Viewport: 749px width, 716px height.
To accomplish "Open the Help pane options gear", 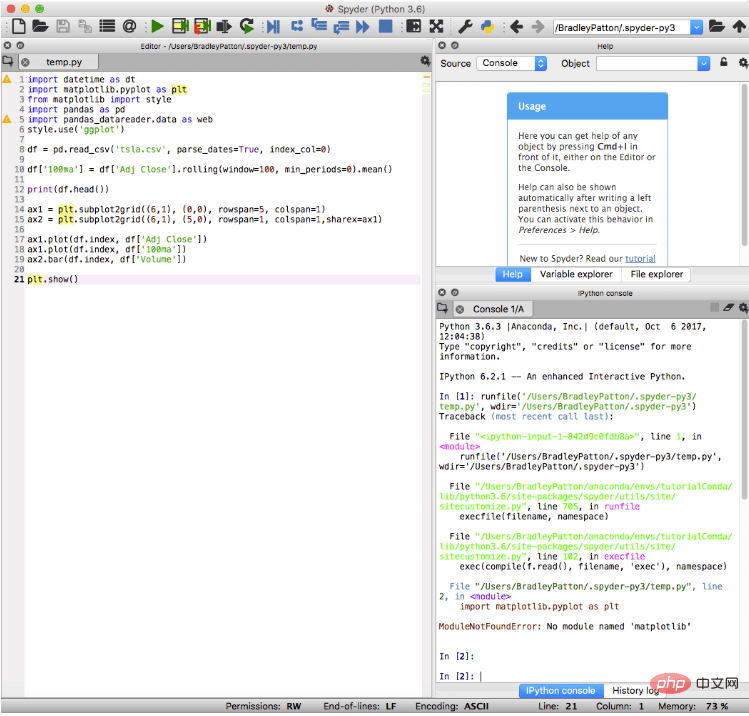I will (x=743, y=63).
